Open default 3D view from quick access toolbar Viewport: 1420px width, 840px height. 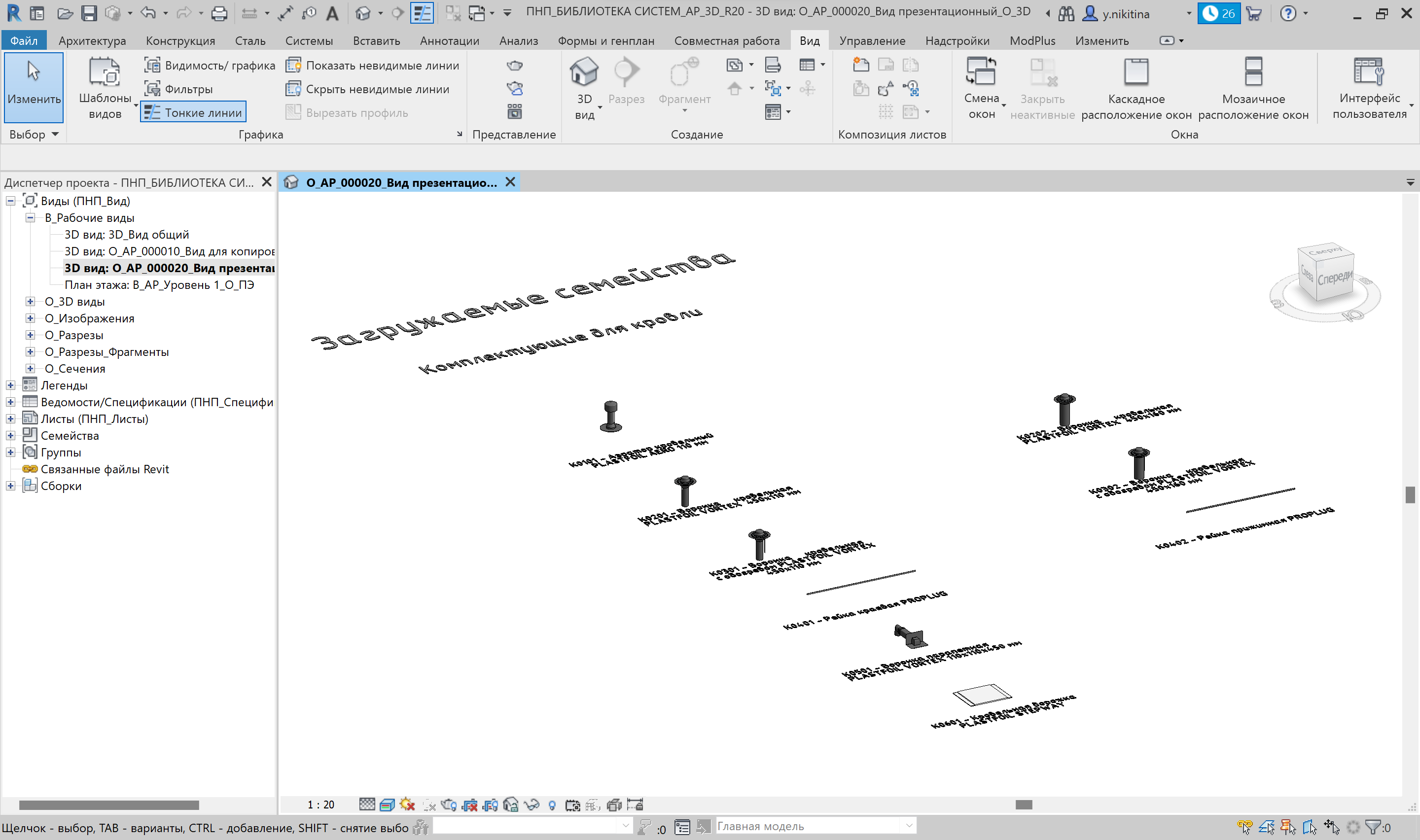(363, 13)
